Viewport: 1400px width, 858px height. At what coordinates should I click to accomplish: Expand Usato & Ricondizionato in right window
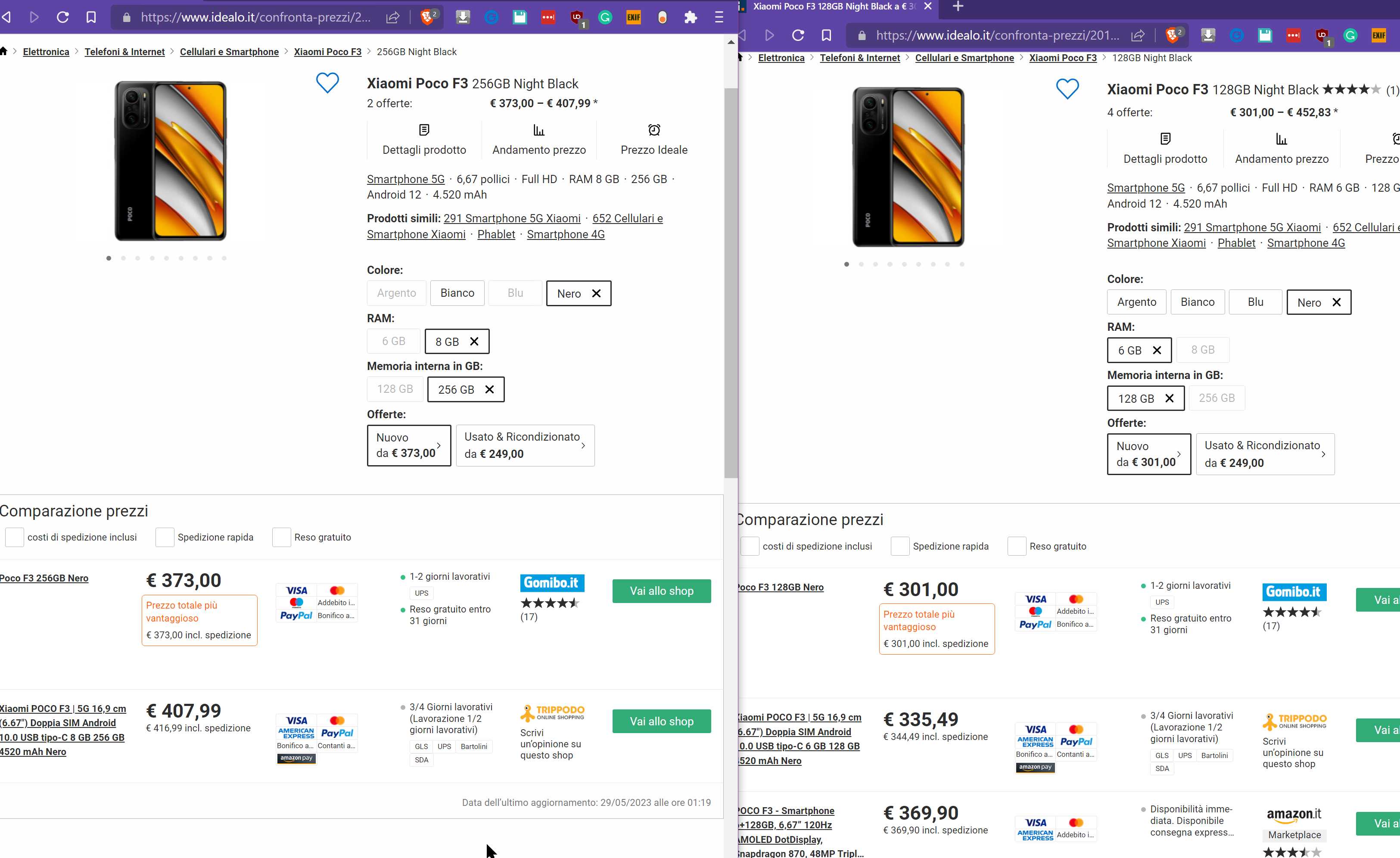tap(1265, 454)
